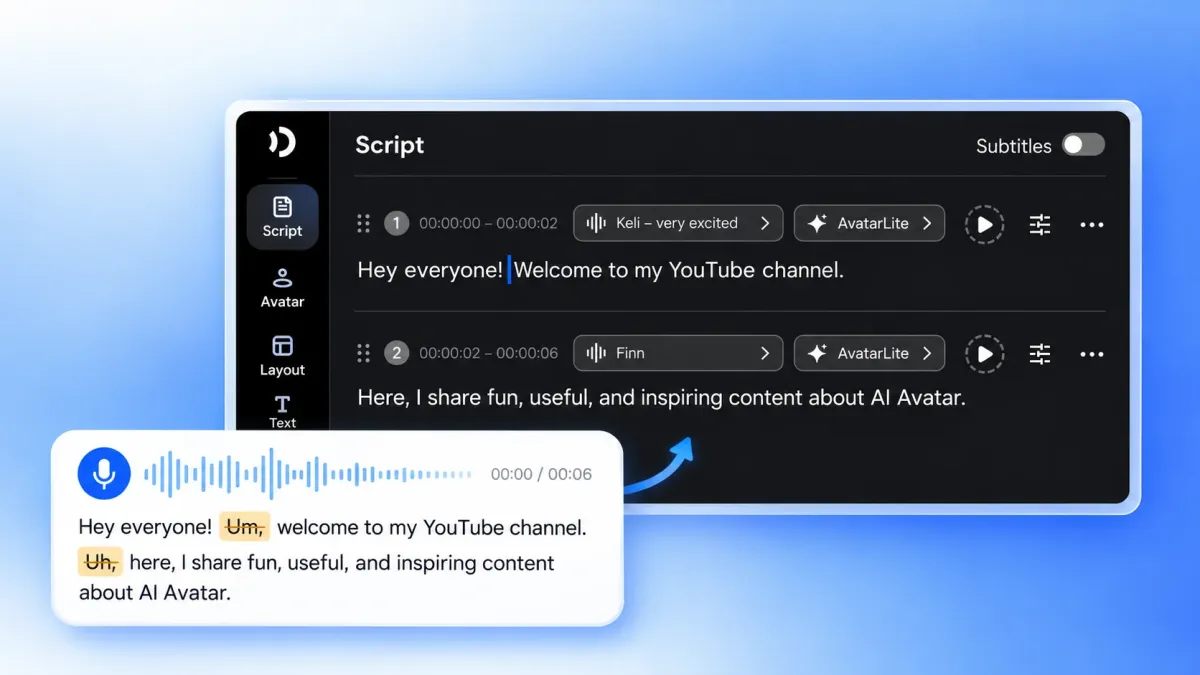1200x675 pixels.
Task: Grab the drag handle of scene 1
Action: 364,223
